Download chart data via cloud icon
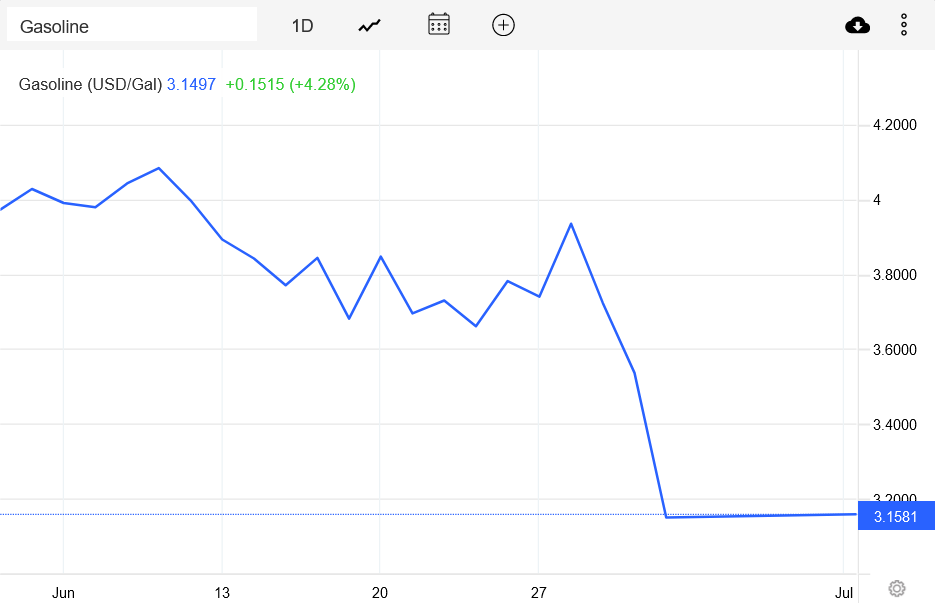935x608 pixels. pyautogui.click(x=857, y=25)
